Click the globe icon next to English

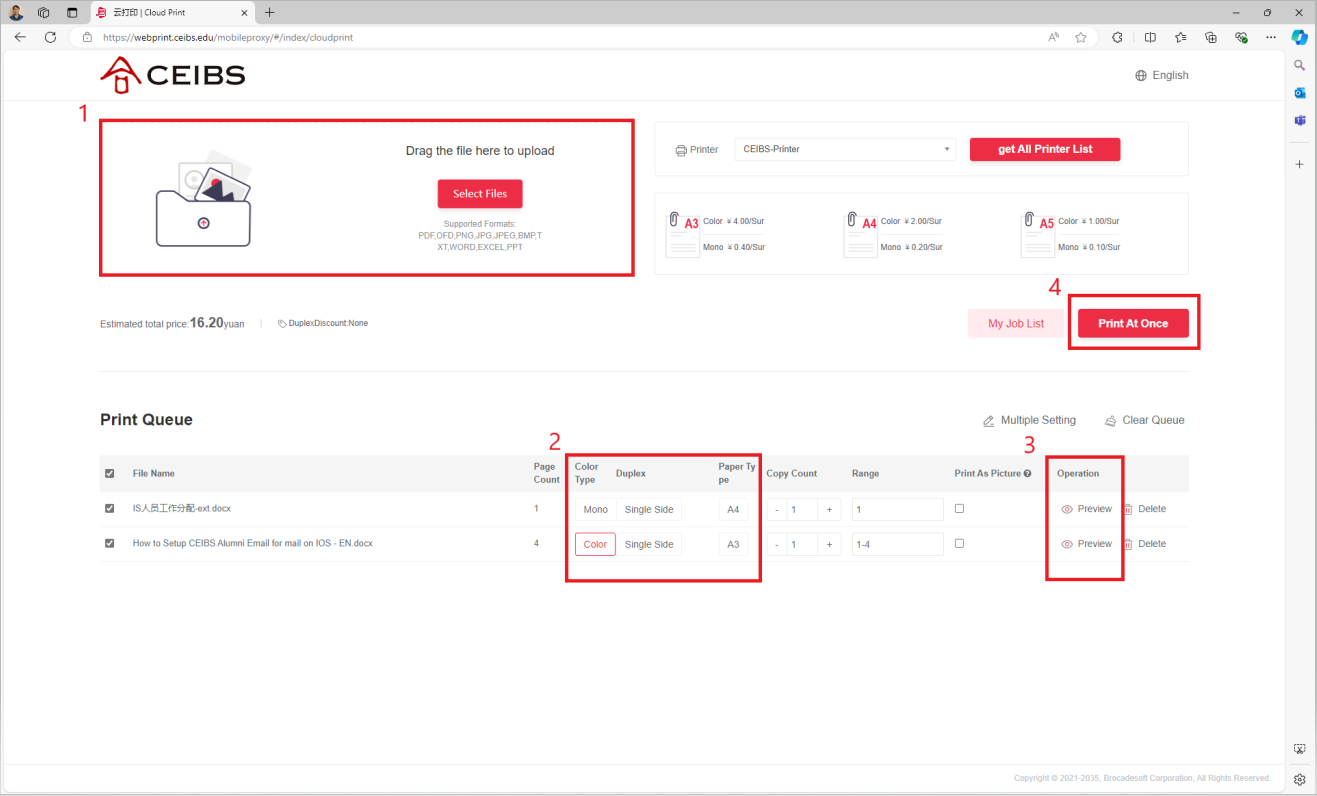(1139, 75)
